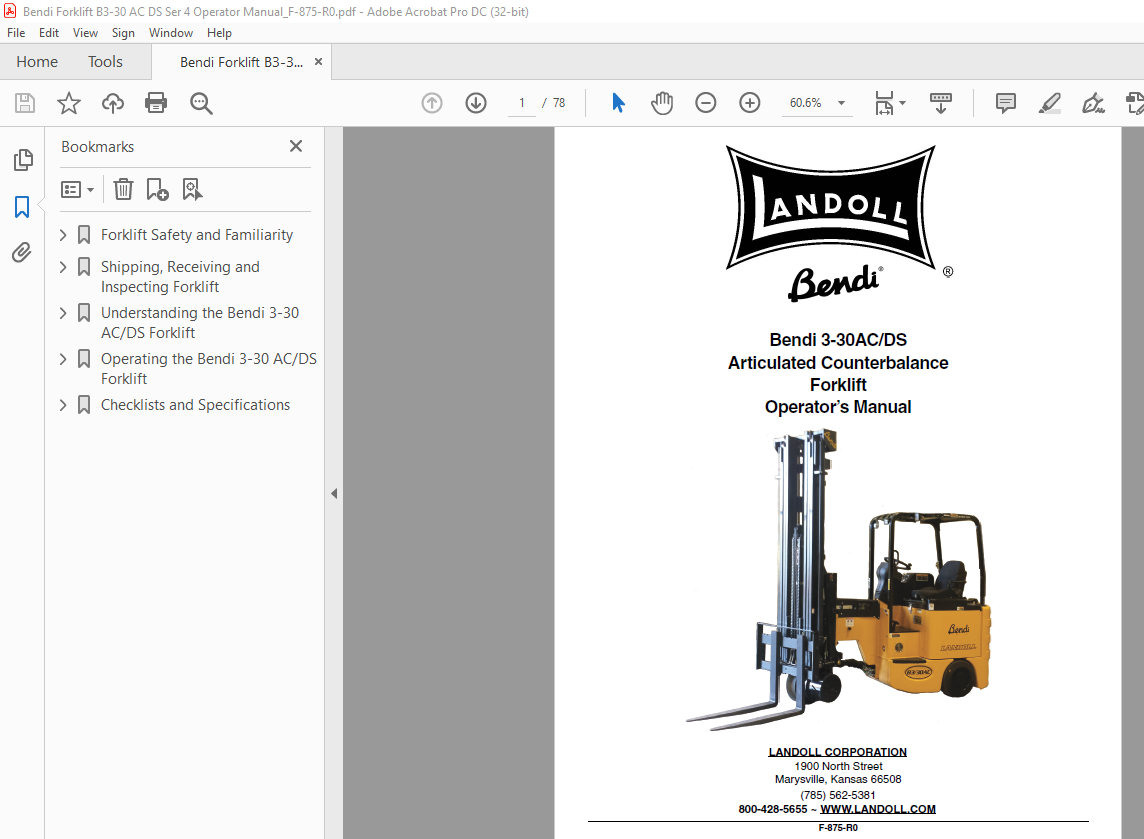Print the document with printer icon

[x=156, y=103]
